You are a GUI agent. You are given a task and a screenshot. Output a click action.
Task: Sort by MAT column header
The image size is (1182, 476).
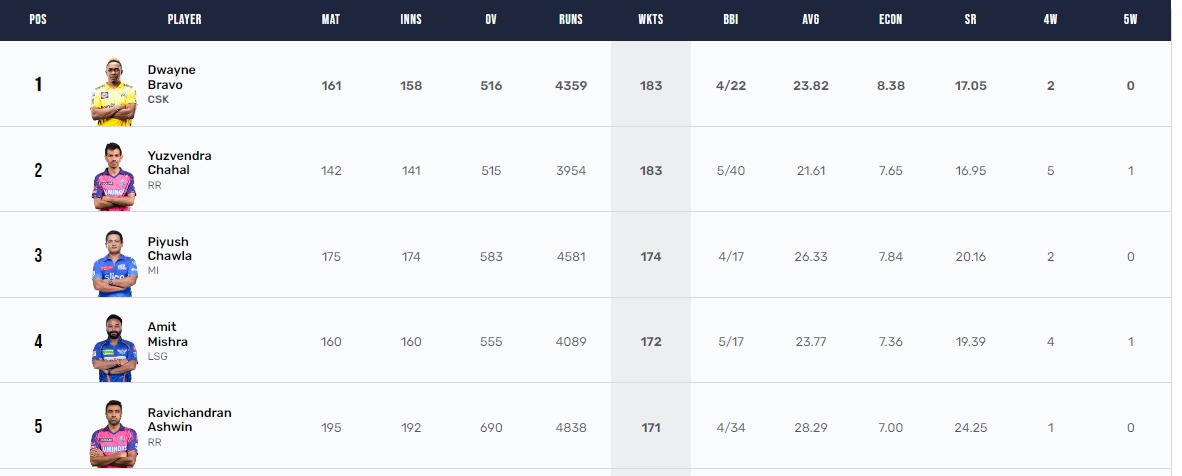click(x=331, y=20)
